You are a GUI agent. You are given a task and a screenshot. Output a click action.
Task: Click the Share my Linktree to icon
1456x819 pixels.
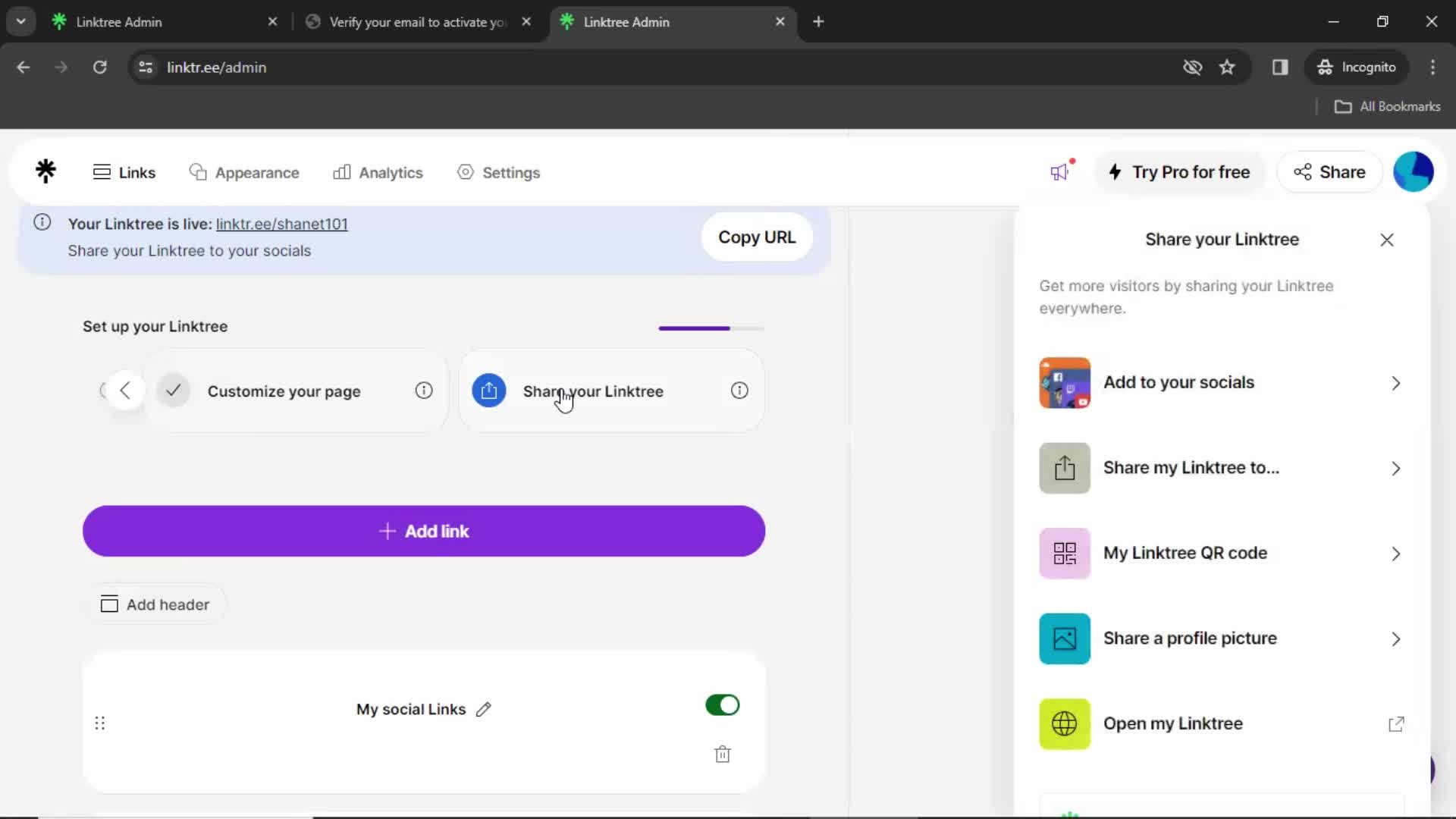coord(1065,468)
